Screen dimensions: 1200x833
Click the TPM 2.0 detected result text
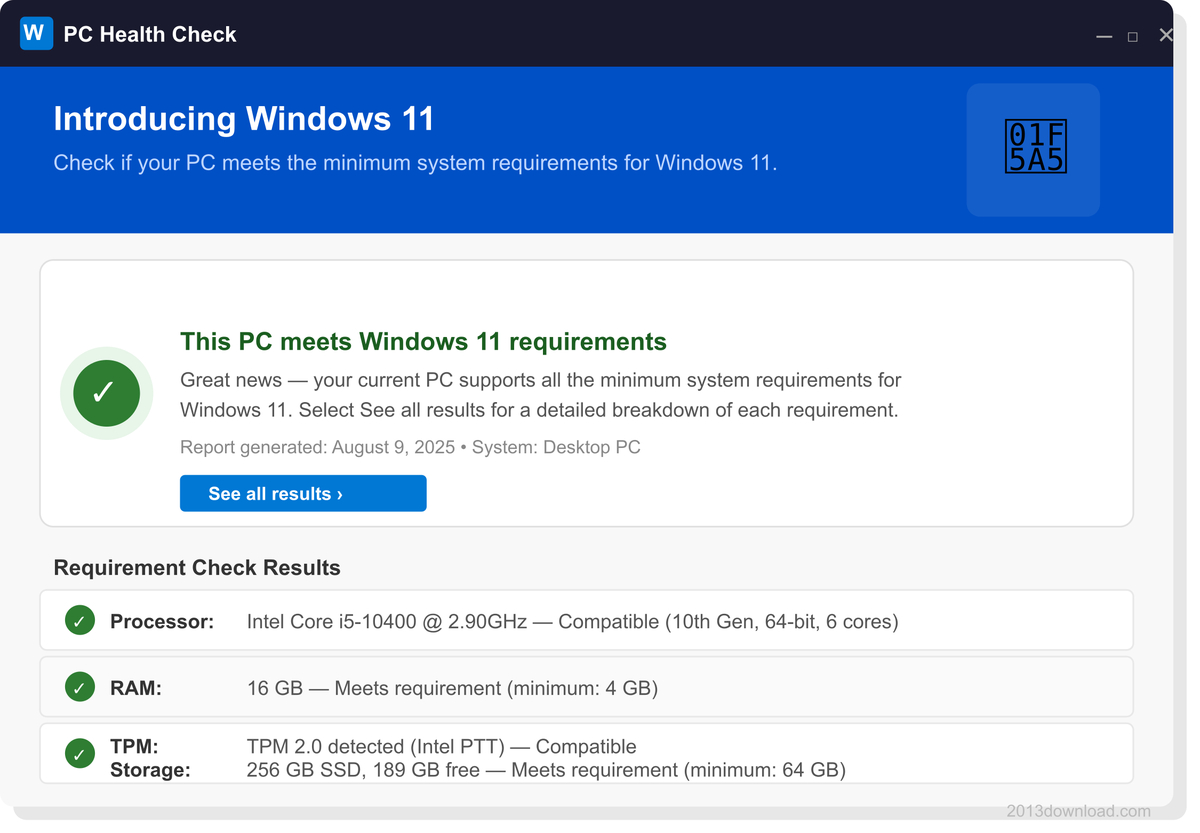tap(441, 747)
